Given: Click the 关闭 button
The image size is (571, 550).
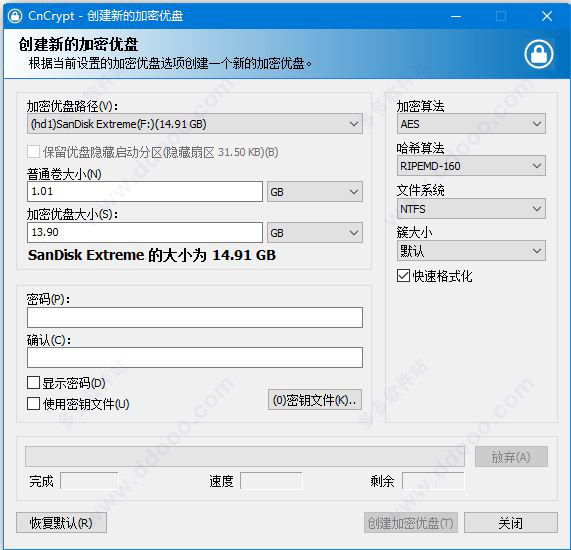Looking at the screenshot, I should [x=511, y=523].
